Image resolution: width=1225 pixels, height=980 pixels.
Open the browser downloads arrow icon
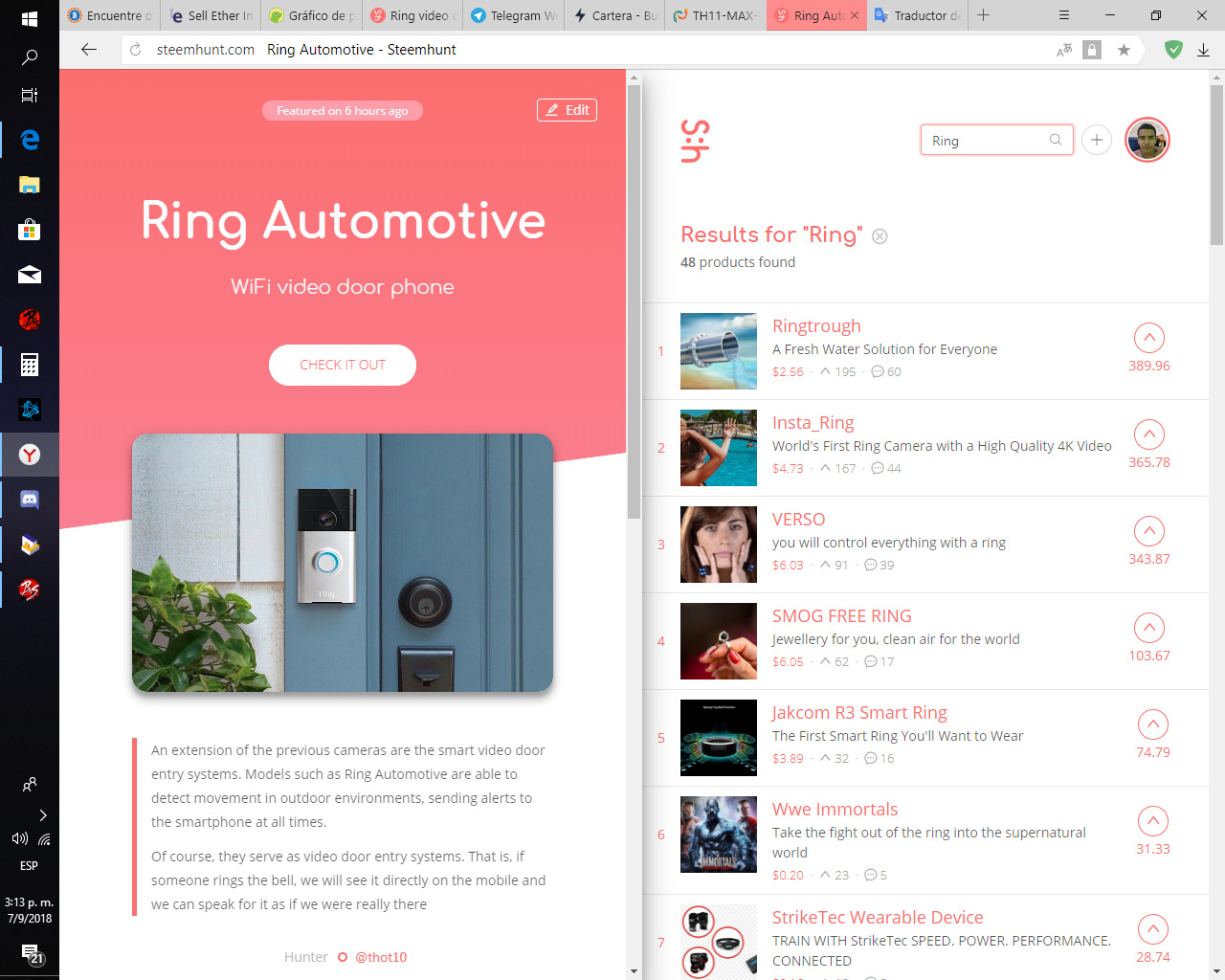[1204, 50]
